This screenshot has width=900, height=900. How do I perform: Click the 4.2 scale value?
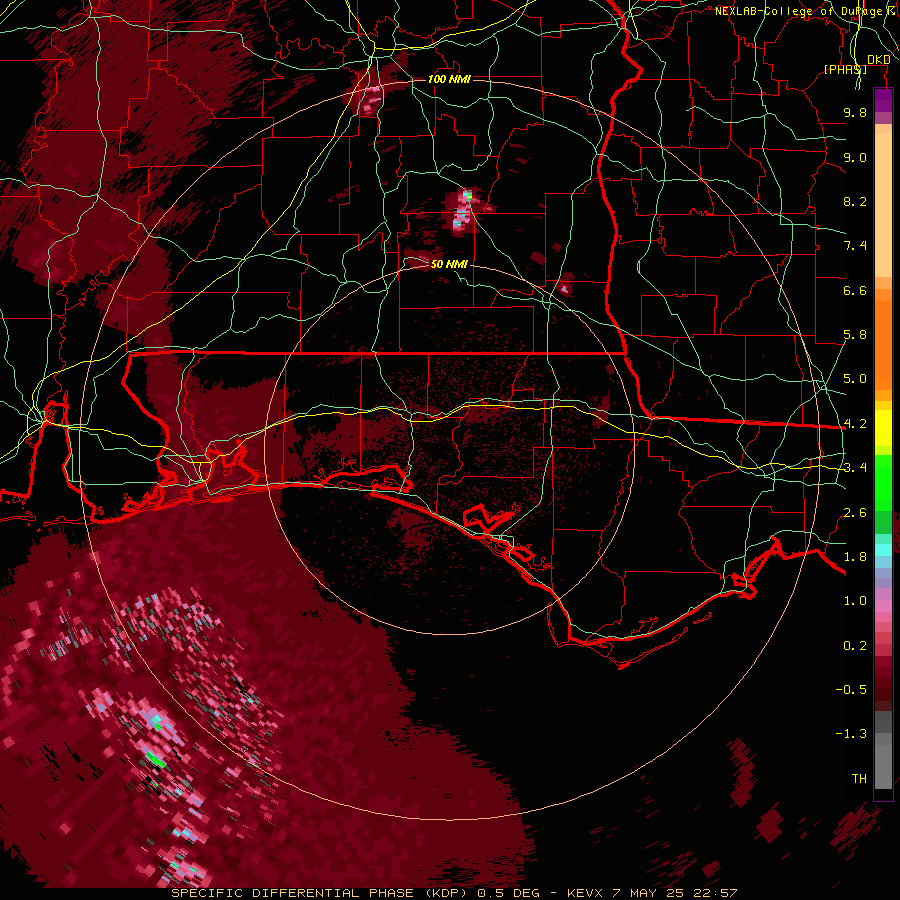coord(855,424)
